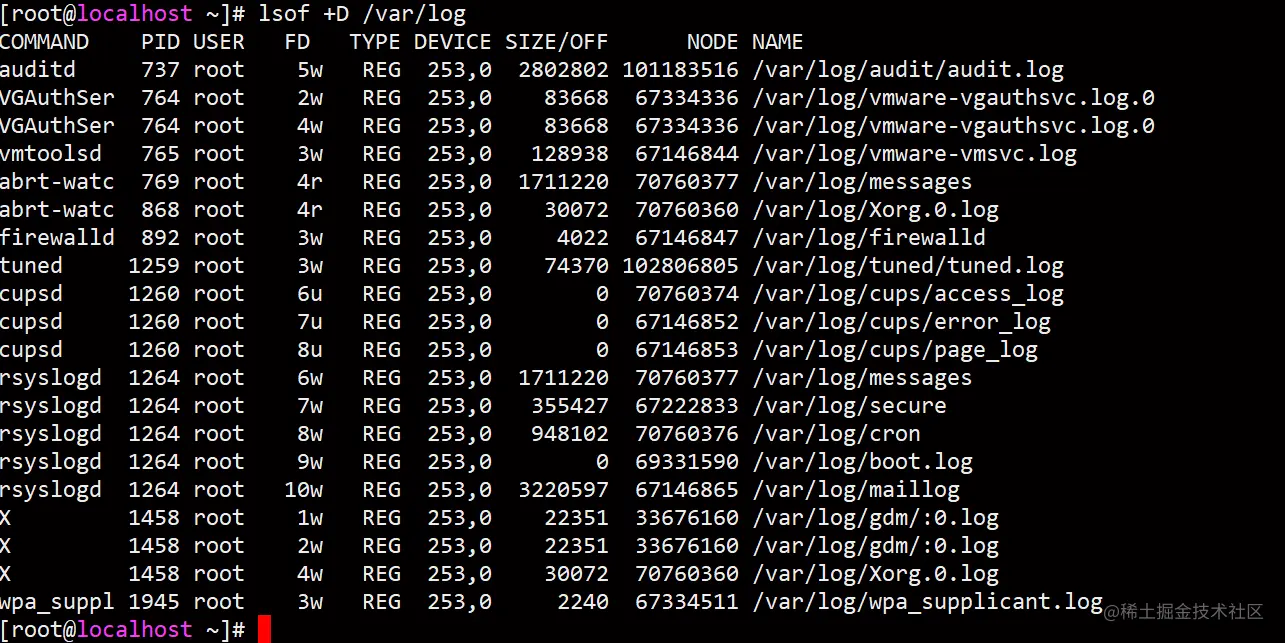The width and height of the screenshot is (1285, 643).
Task: Click the /var/log/wpa_supplicant.log path
Action: (927, 602)
